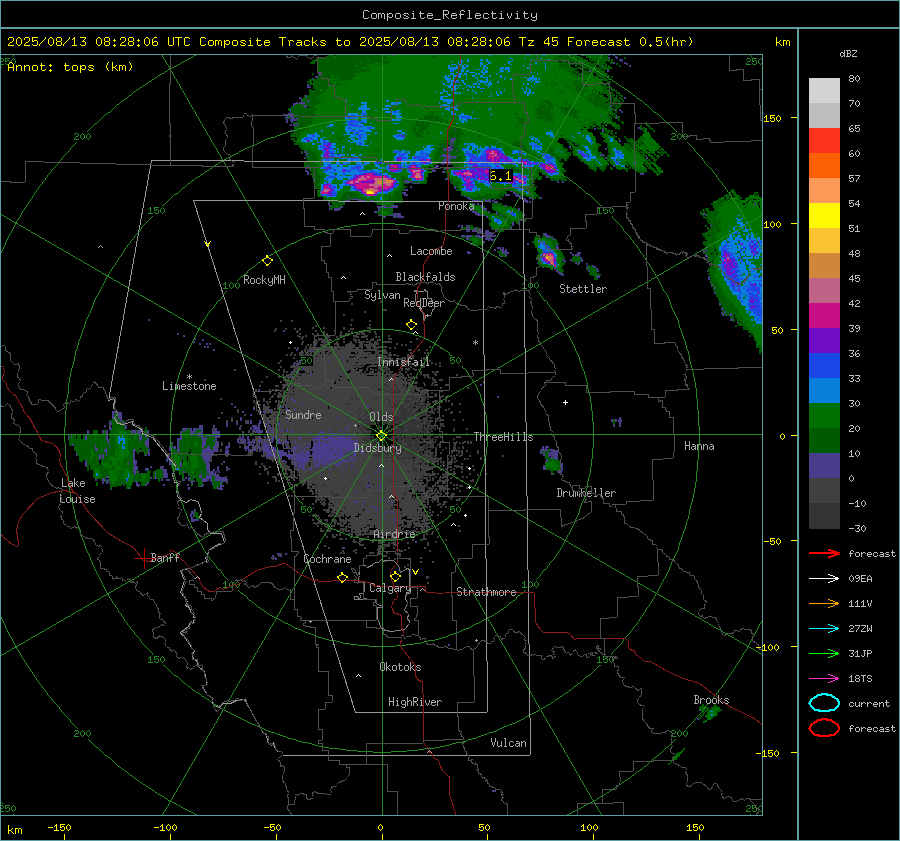Click the green 31JP arrow icon

coord(824,653)
